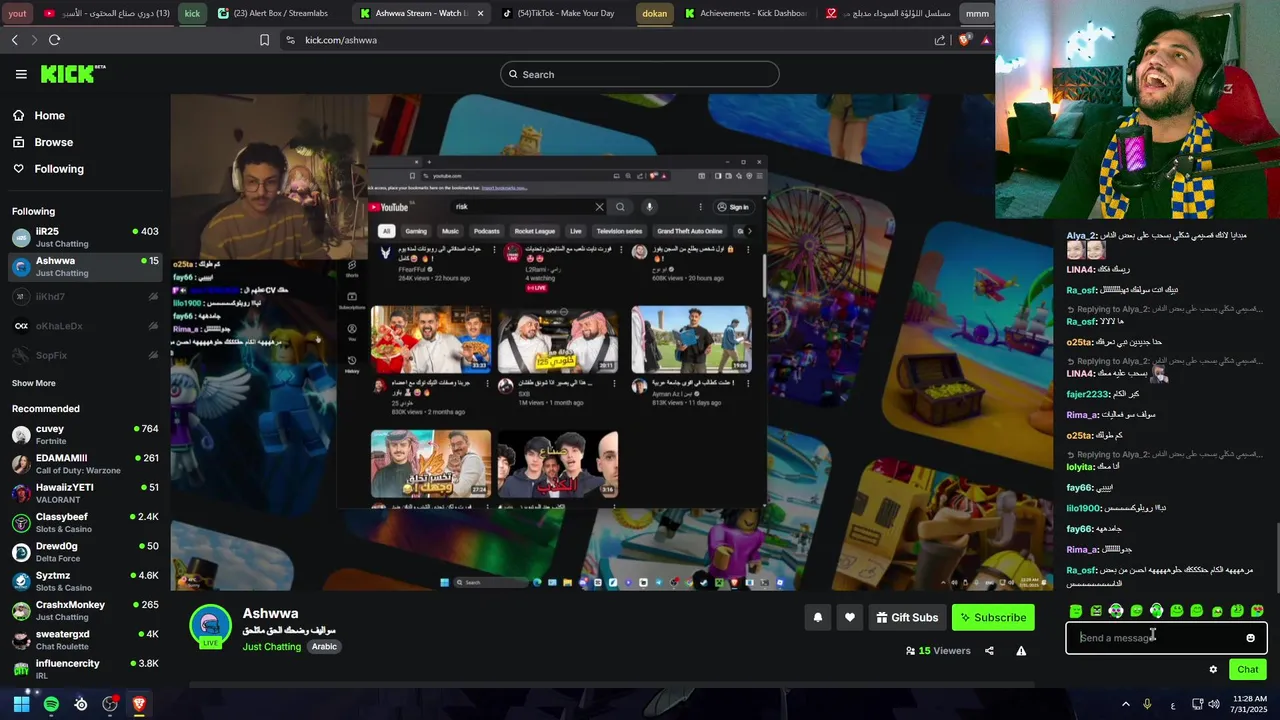Open offline channel oKhaLeDx
This screenshot has width=1280, height=720.
click(x=85, y=326)
